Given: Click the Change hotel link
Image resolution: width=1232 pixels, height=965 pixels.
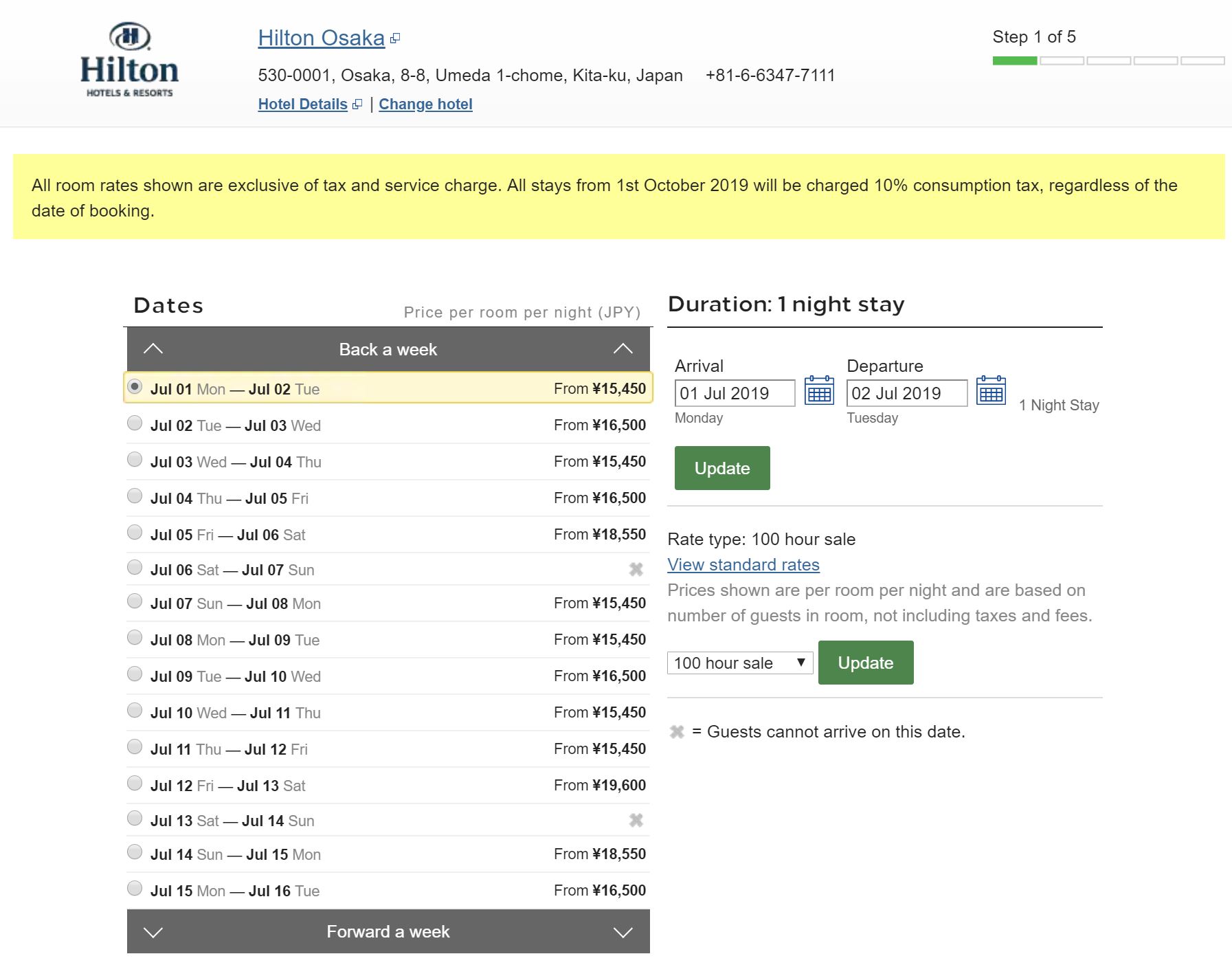Looking at the screenshot, I should click(x=425, y=104).
